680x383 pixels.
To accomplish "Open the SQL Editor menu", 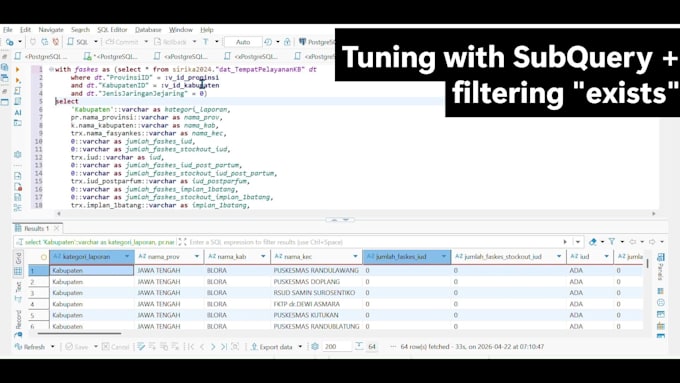I will coord(112,29).
